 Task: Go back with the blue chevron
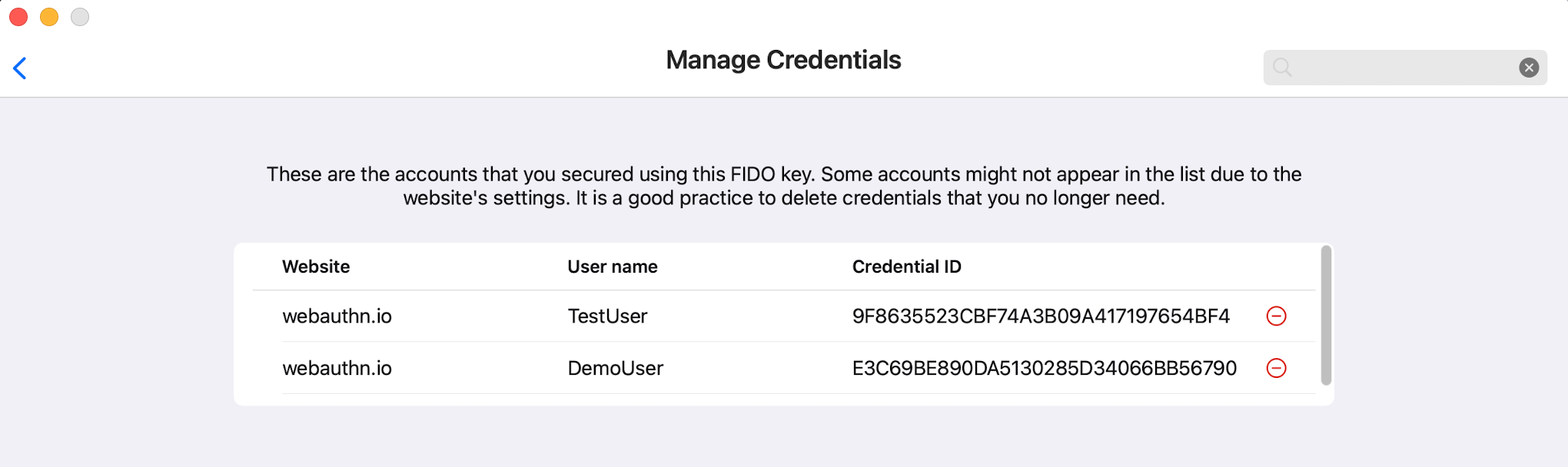20,68
